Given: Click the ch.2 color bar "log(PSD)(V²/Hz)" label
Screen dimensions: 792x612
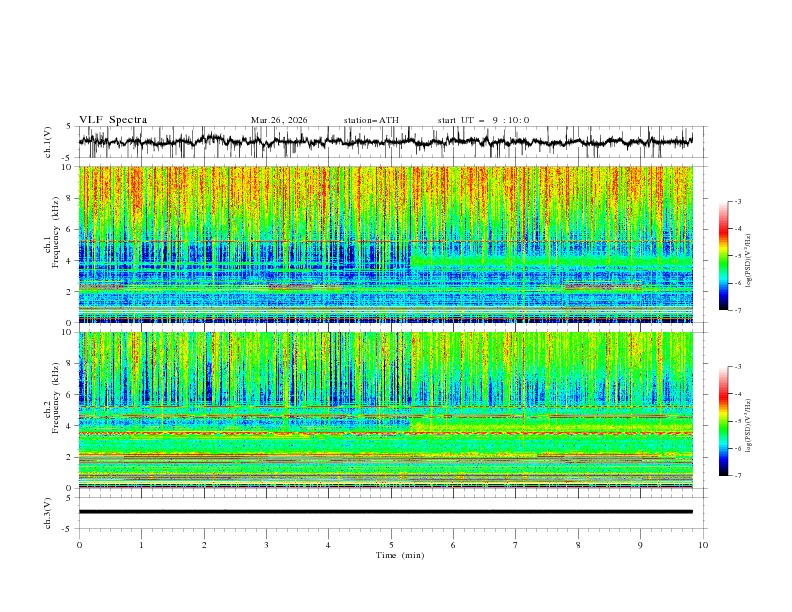Looking at the screenshot, I should [x=749, y=426].
